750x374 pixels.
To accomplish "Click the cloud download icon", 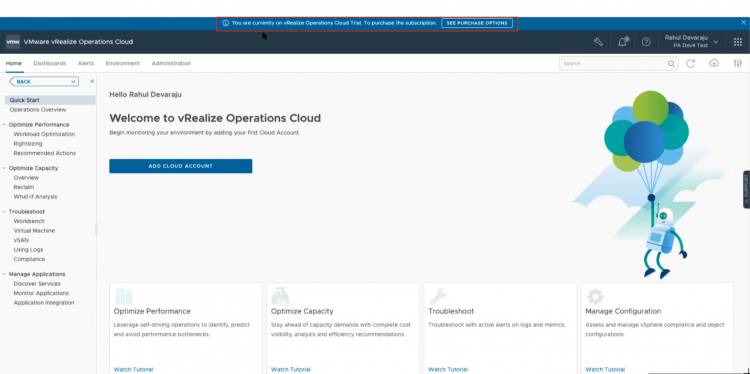I will [714, 63].
